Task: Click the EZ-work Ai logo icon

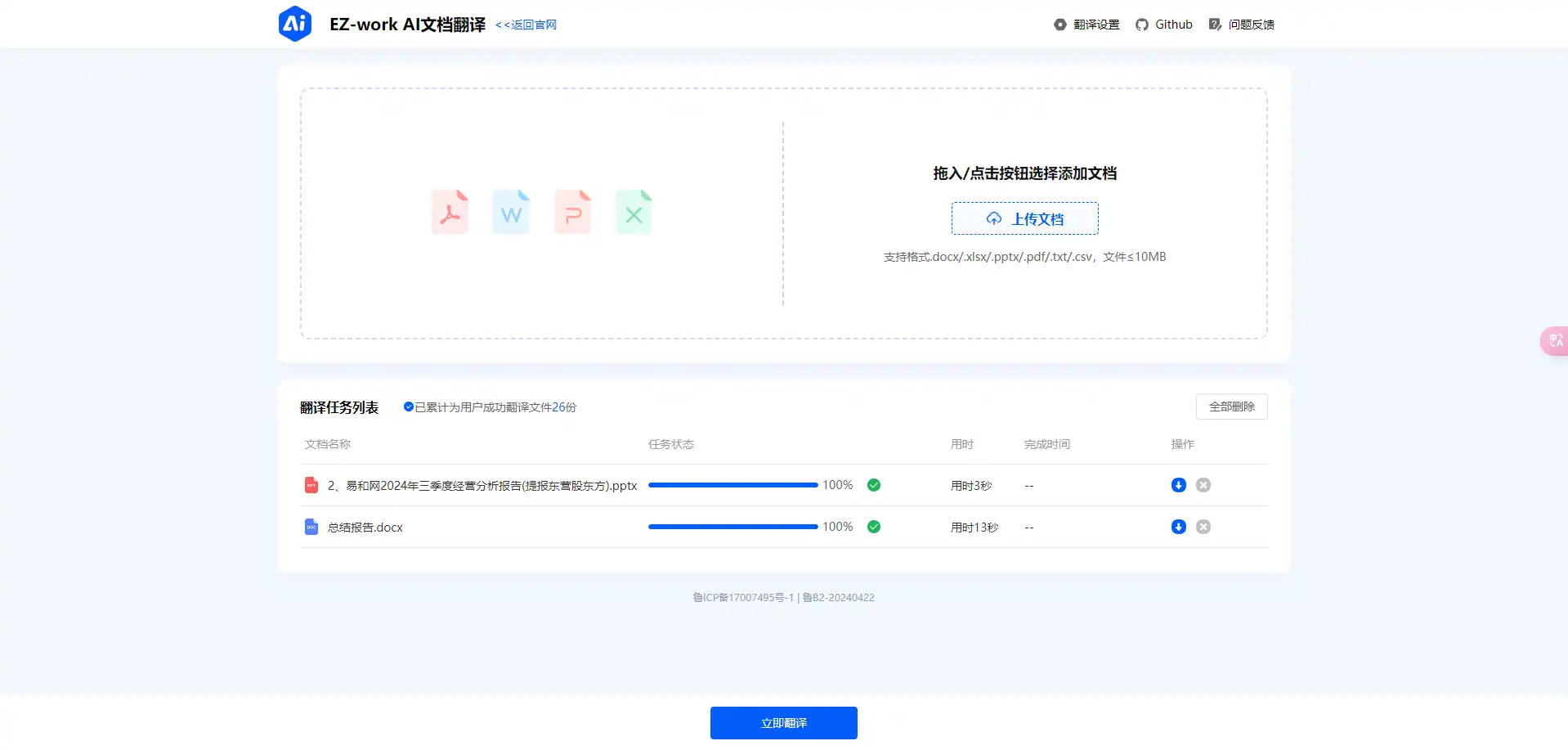Action: point(294,24)
